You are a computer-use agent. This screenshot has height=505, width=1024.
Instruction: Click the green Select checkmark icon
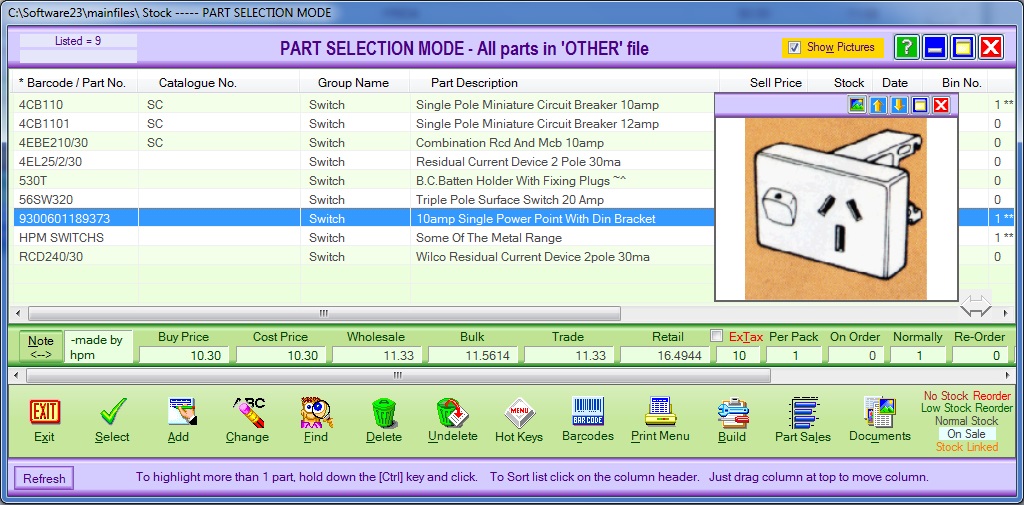click(x=112, y=412)
